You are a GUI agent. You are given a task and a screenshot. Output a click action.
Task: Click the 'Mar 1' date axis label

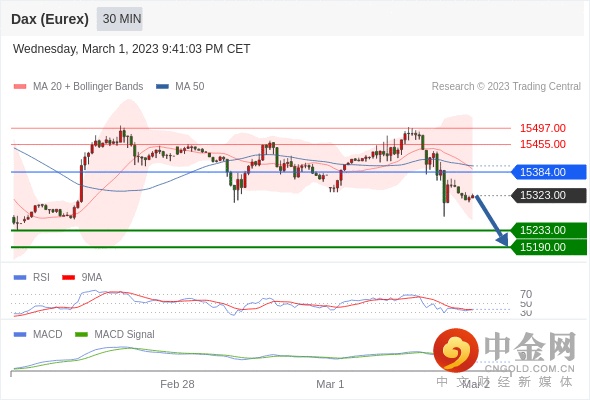pyautogui.click(x=330, y=384)
